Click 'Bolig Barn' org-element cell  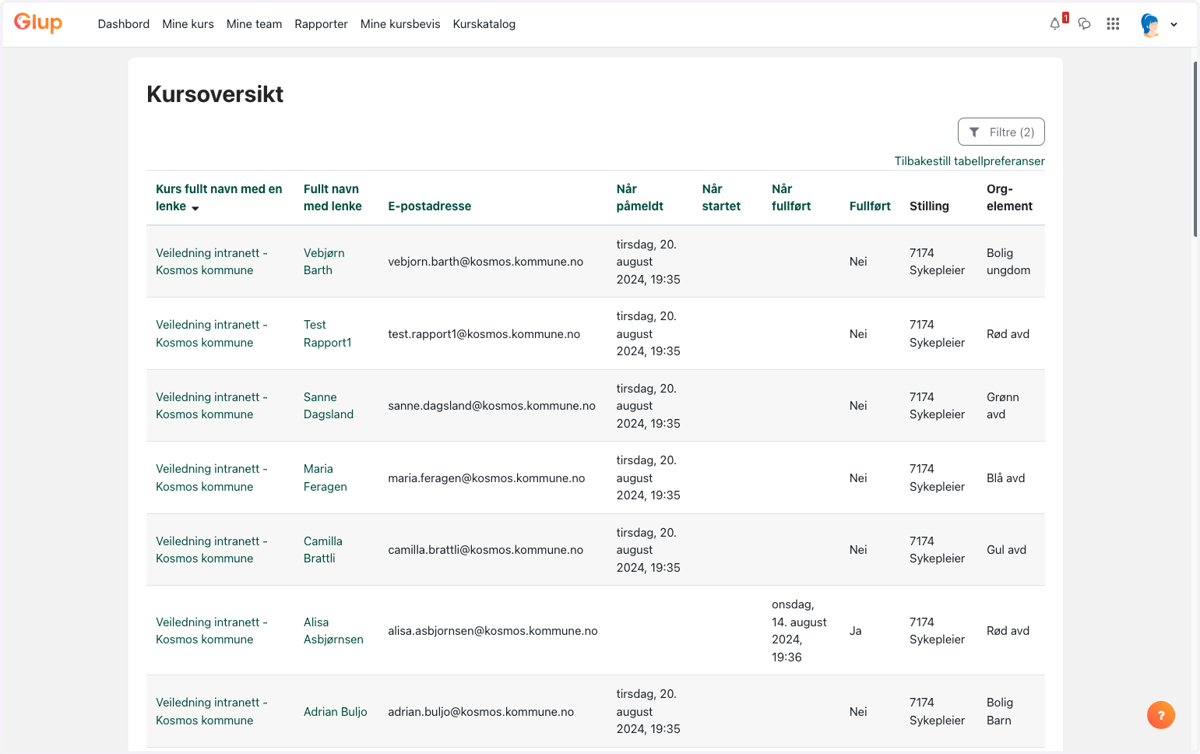click(1000, 711)
